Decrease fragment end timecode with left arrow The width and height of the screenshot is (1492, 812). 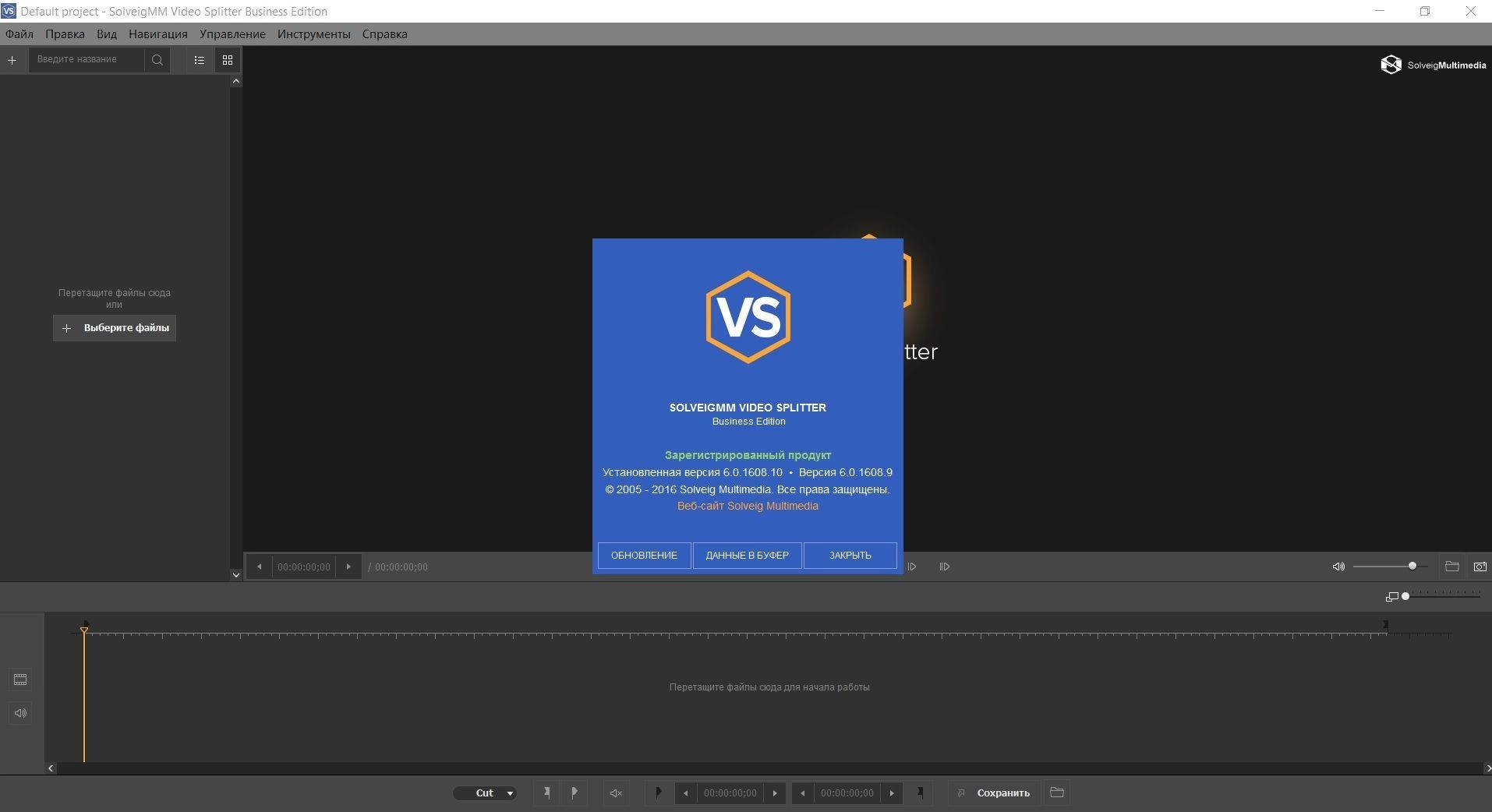[x=802, y=793]
